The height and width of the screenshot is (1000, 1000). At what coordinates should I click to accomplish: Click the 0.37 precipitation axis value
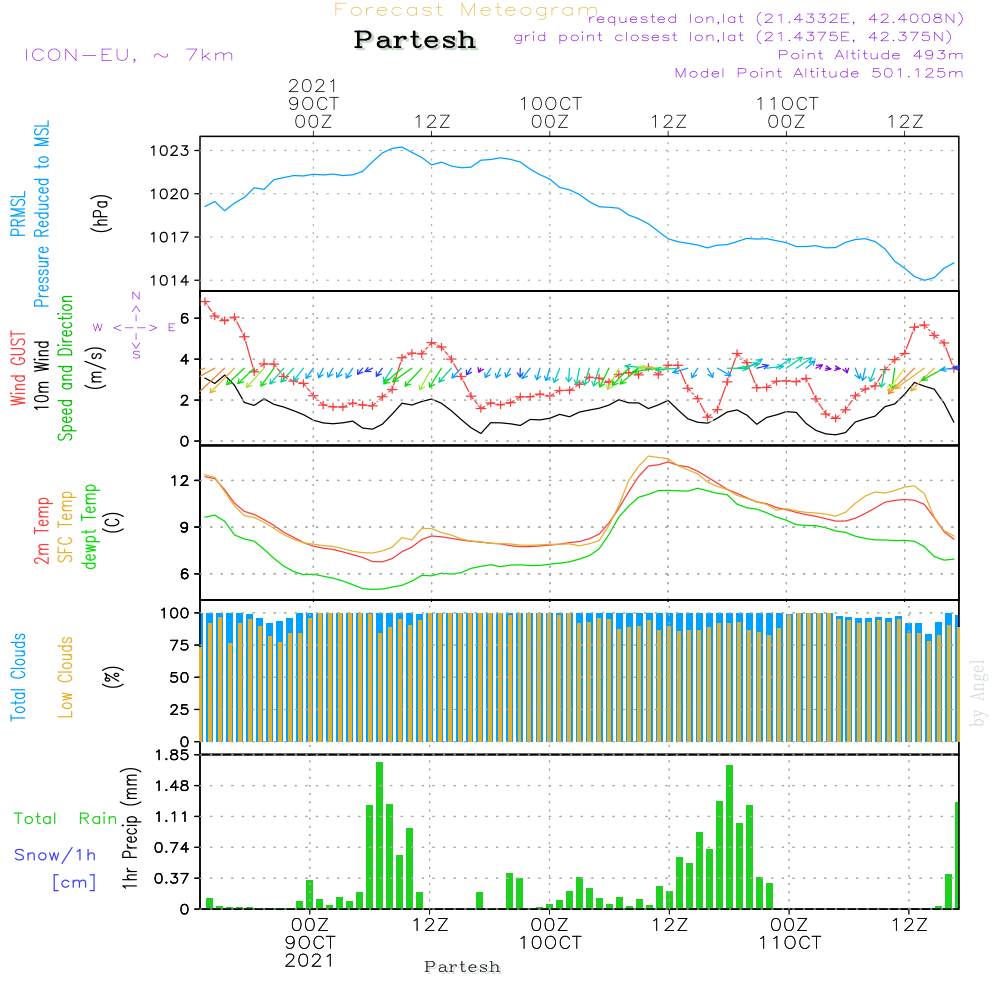coord(172,879)
